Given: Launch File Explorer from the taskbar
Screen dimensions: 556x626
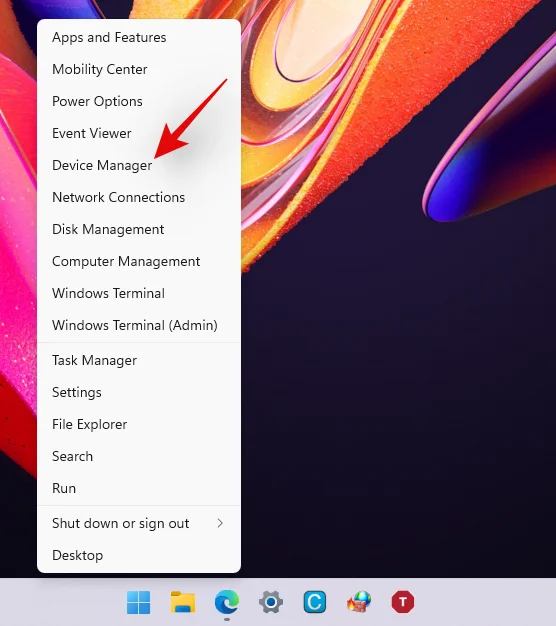Looking at the screenshot, I should (x=183, y=602).
